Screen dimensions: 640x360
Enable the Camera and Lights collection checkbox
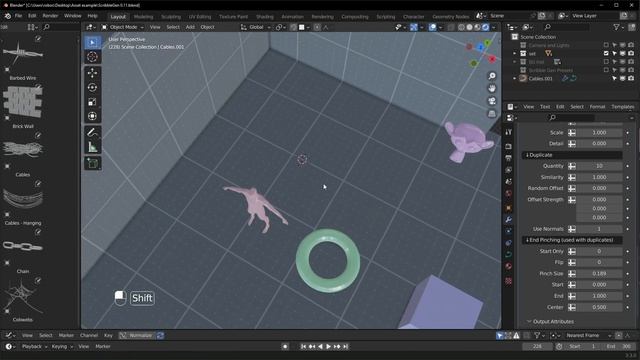[x=606, y=45]
